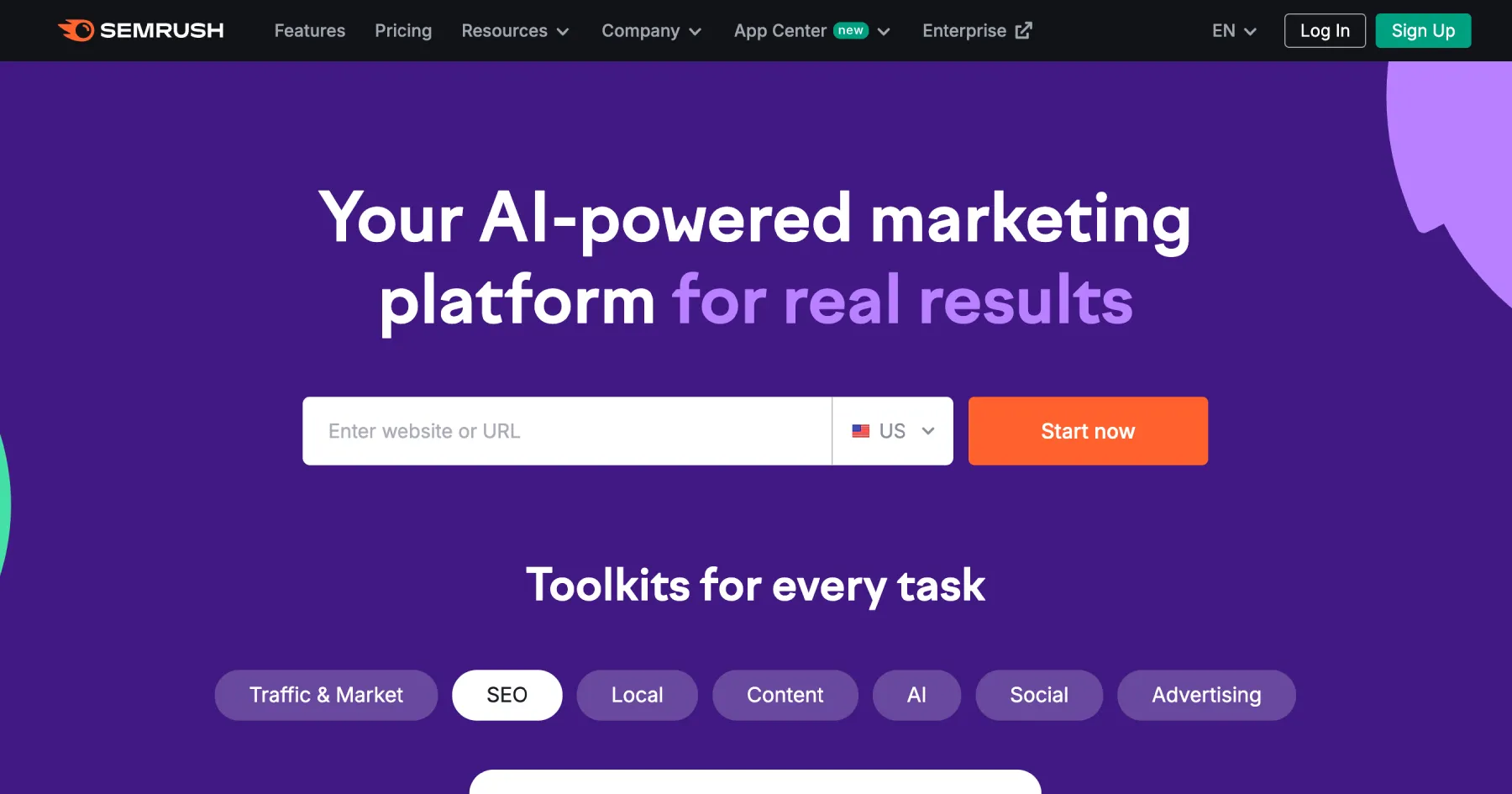Click the 'new' badge next to App Center
This screenshot has height=794, width=1512.
pyautogui.click(x=851, y=30)
